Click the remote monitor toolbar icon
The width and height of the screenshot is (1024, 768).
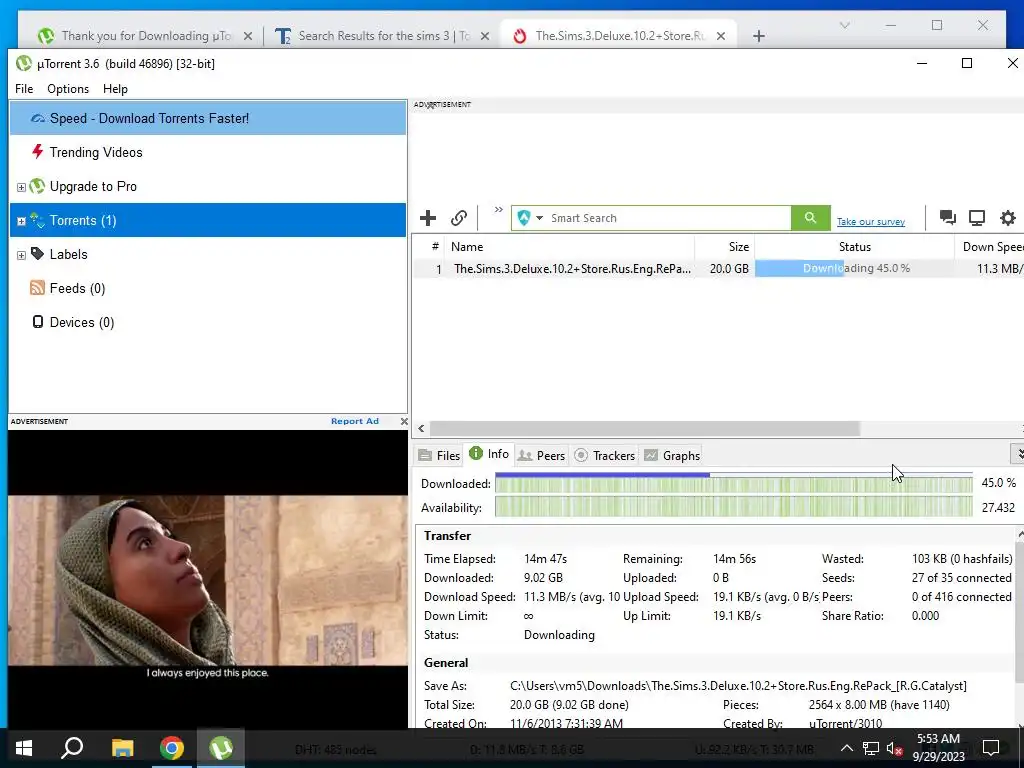[976, 217]
